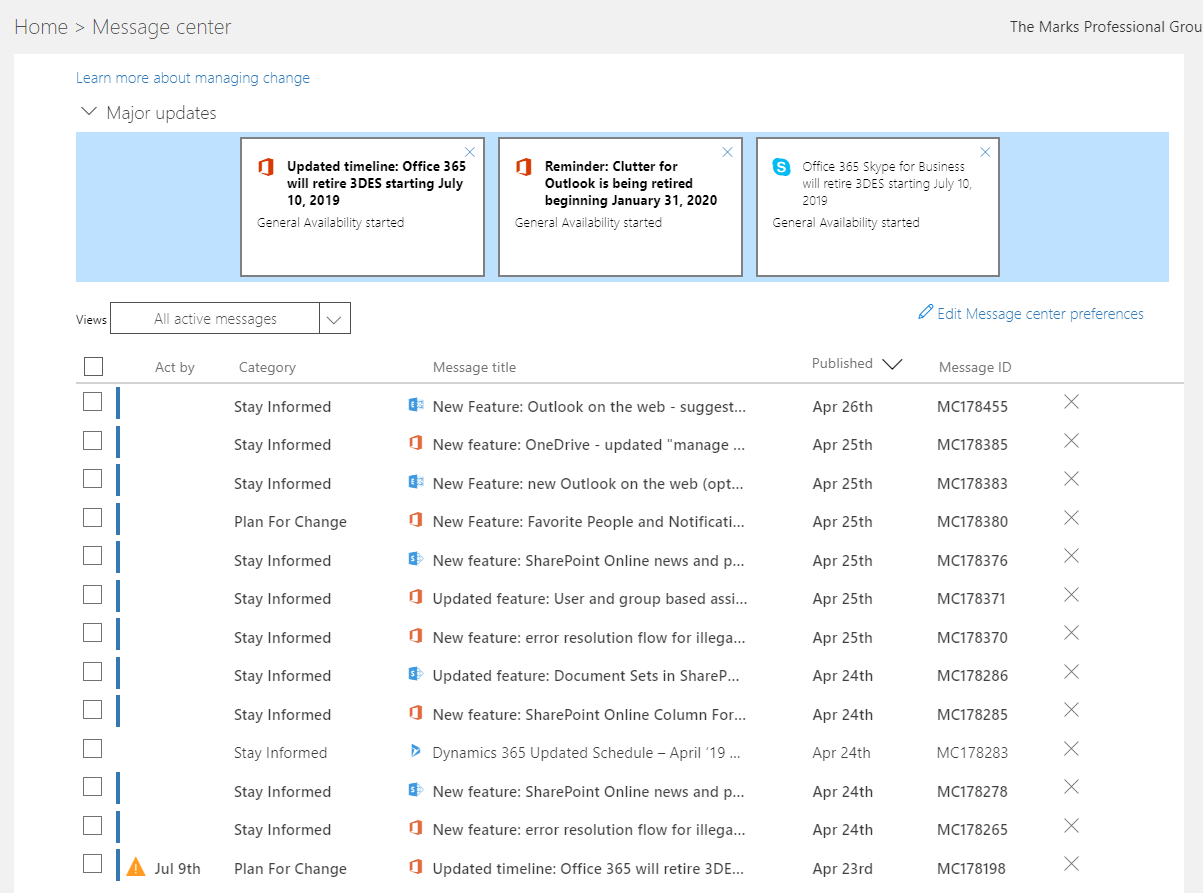The height and width of the screenshot is (893, 1203).
Task: Close the Skype for Business 3DES card
Action: (x=986, y=152)
